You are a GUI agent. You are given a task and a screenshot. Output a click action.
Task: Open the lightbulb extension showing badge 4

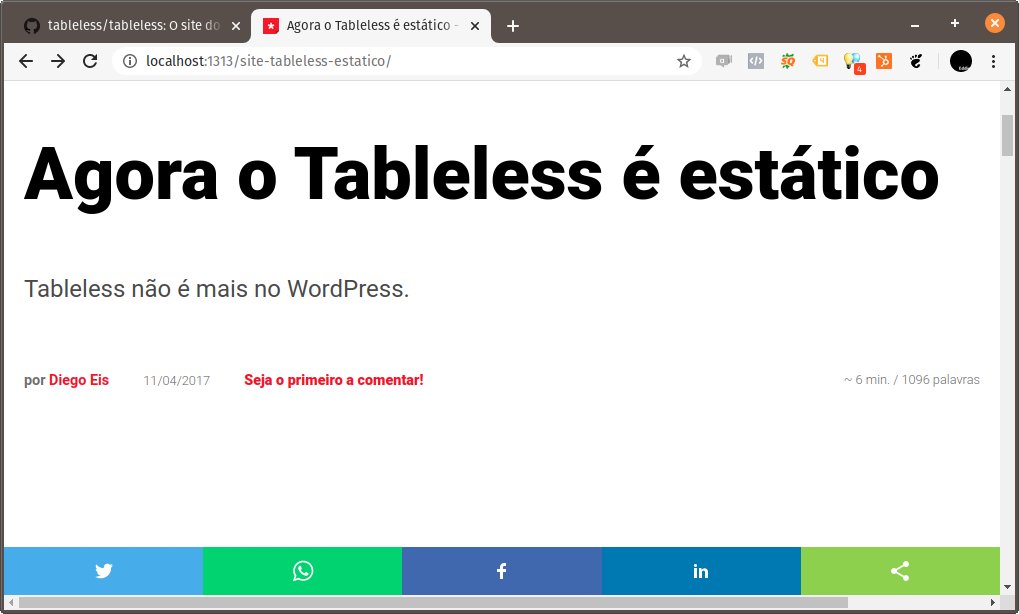click(852, 61)
